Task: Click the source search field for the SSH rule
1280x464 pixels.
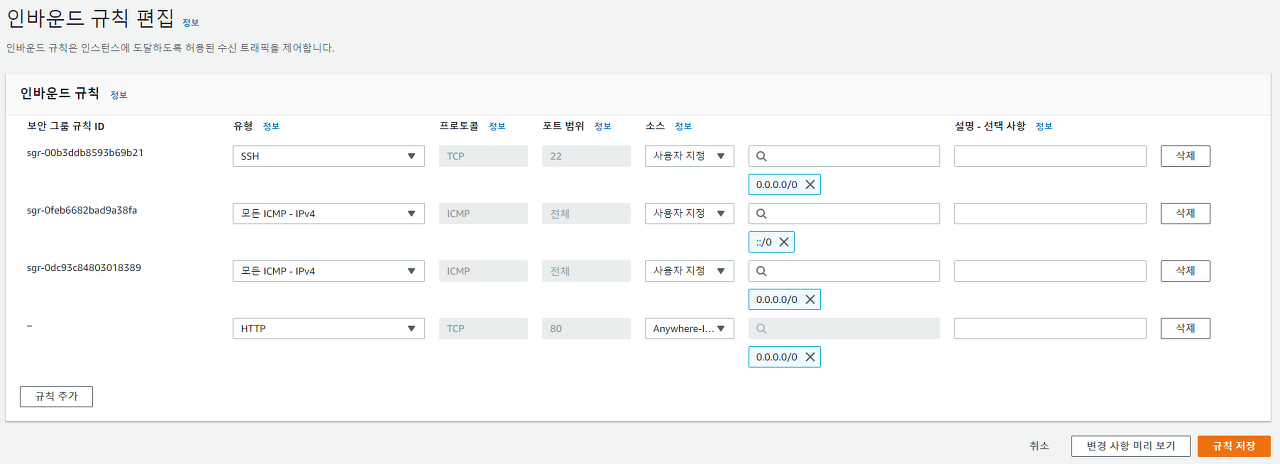Action: pos(844,156)
